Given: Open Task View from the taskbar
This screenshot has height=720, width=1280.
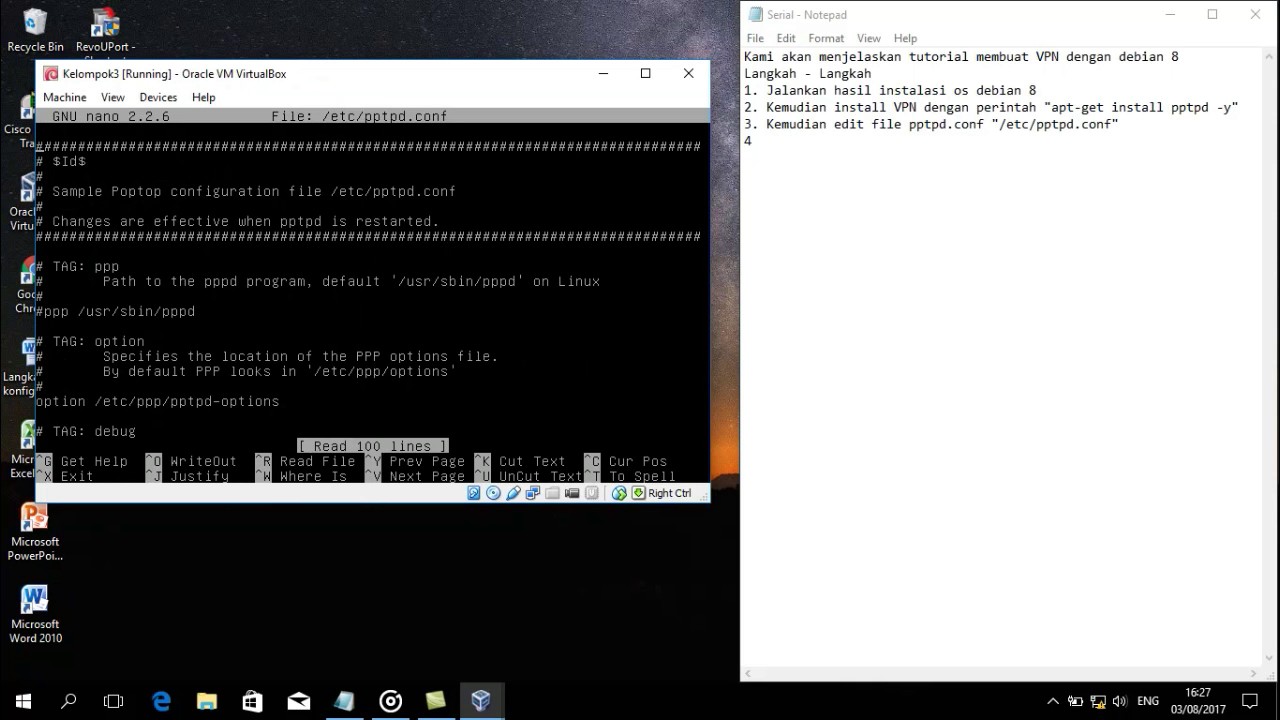Looking at the screenshot, I should [114, 701].
